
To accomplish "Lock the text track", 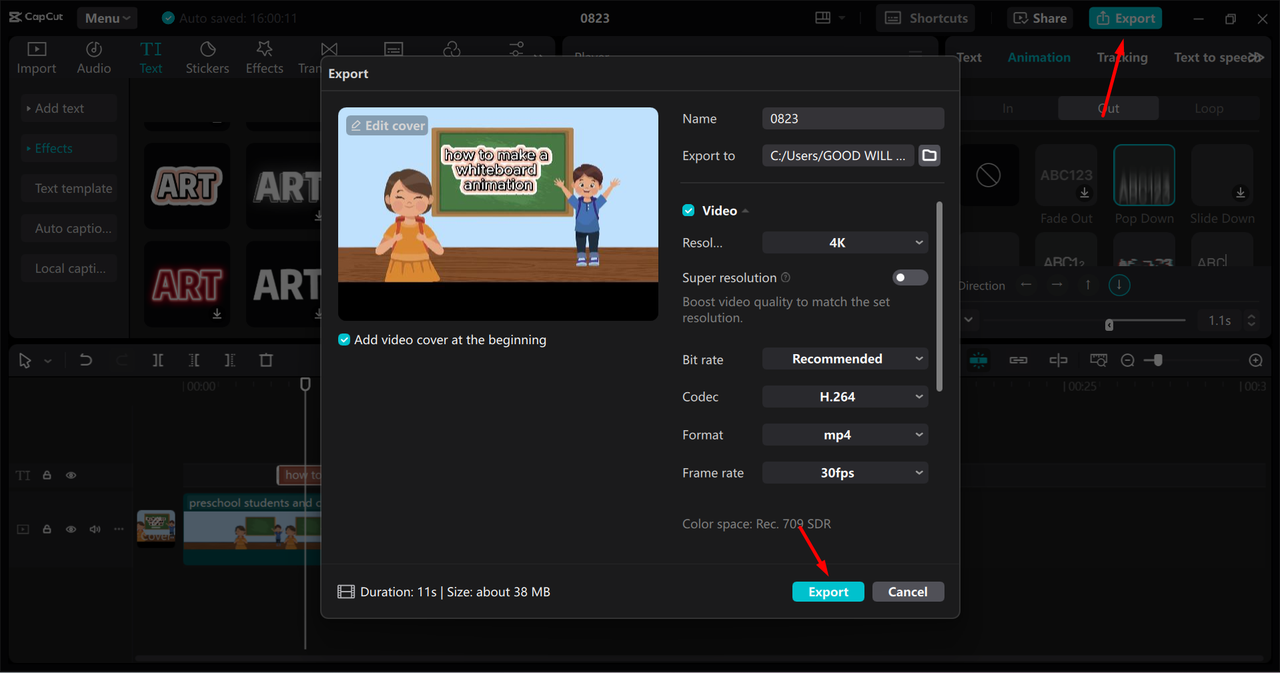I will coord(47,476).
